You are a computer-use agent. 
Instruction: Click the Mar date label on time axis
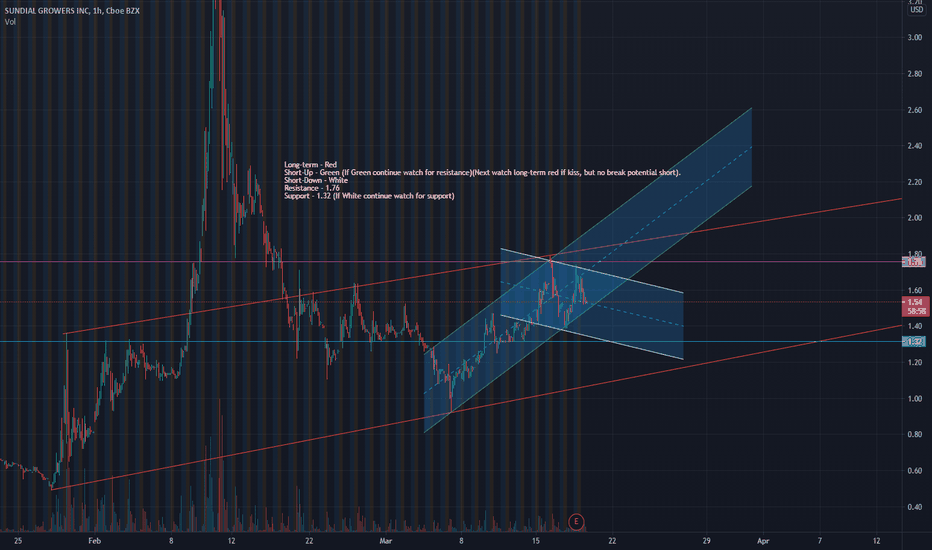pos(386,540)
